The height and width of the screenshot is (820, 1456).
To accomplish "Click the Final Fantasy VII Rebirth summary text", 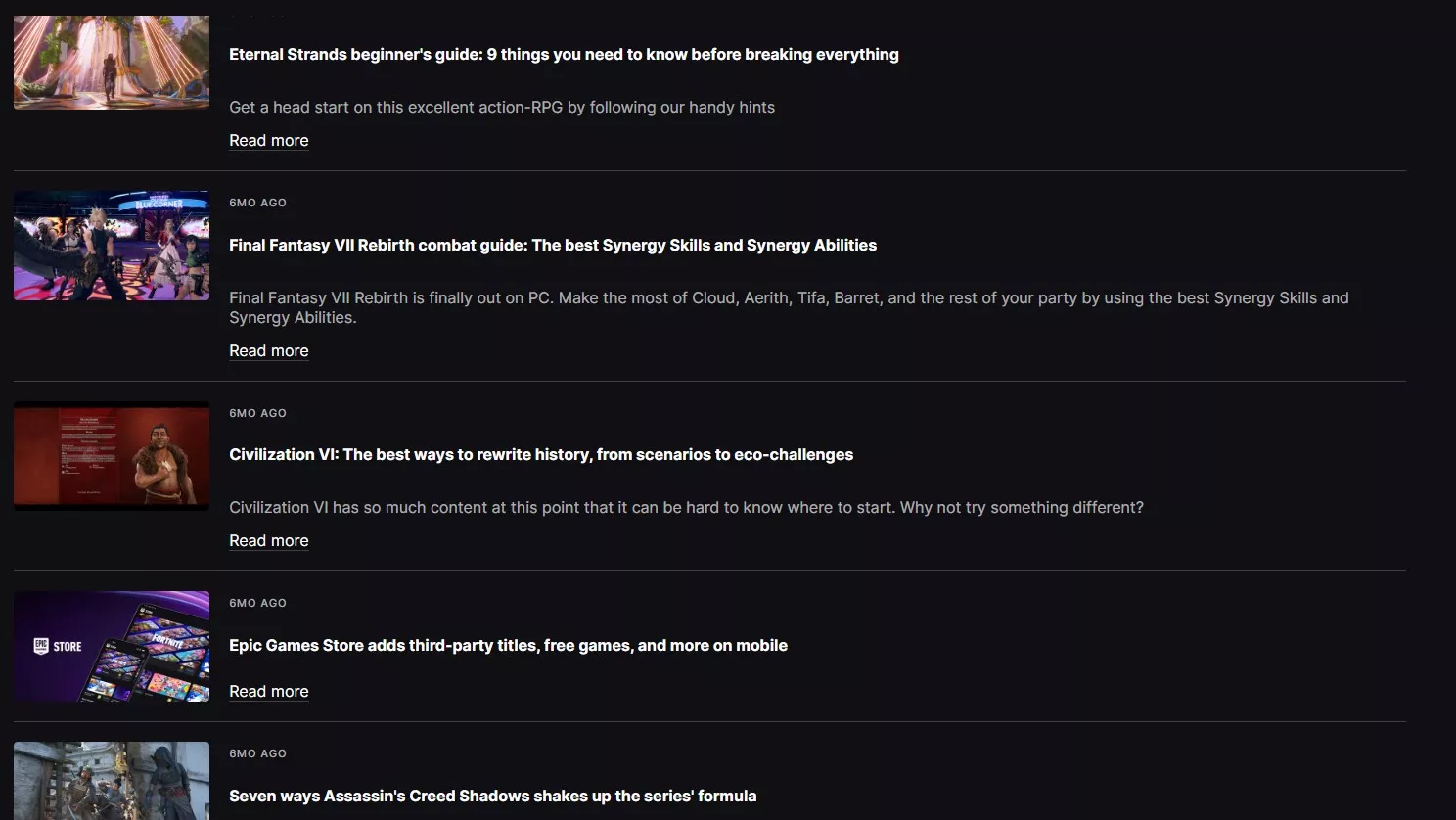I will point(789,307).
